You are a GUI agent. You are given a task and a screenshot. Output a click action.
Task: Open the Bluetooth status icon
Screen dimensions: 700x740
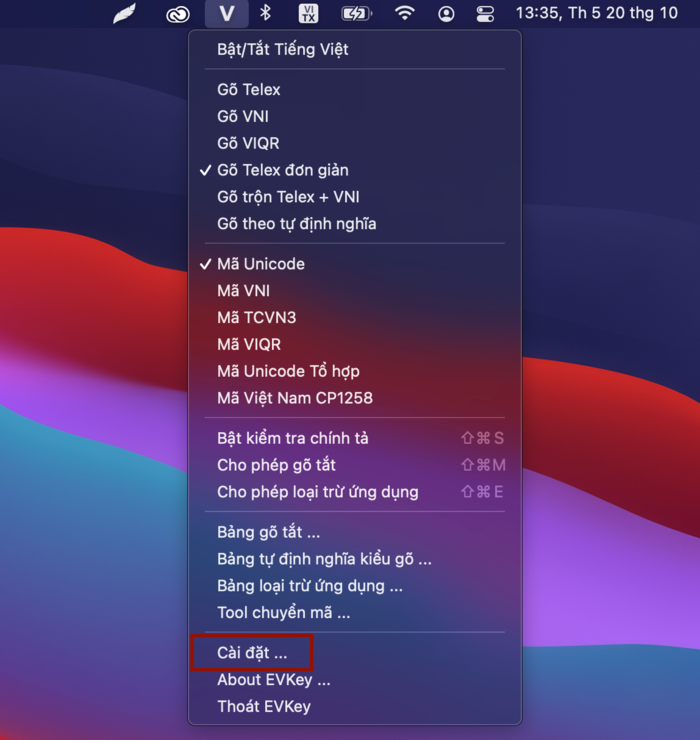coord(265,13)
